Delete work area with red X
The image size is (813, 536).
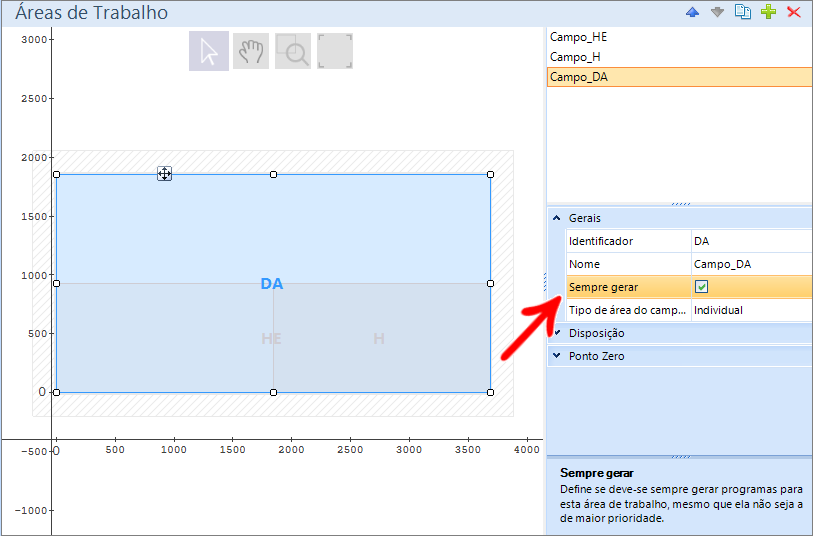(793, 12)
